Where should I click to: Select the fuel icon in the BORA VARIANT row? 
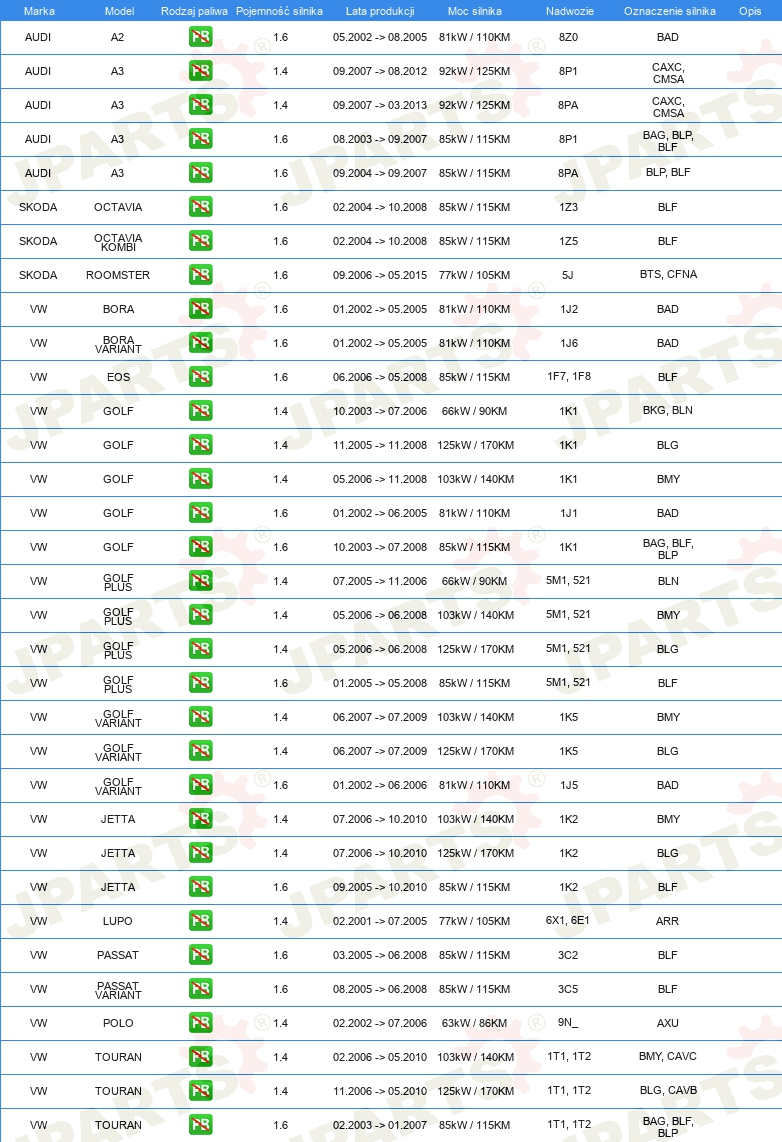[x=200, y=342]
